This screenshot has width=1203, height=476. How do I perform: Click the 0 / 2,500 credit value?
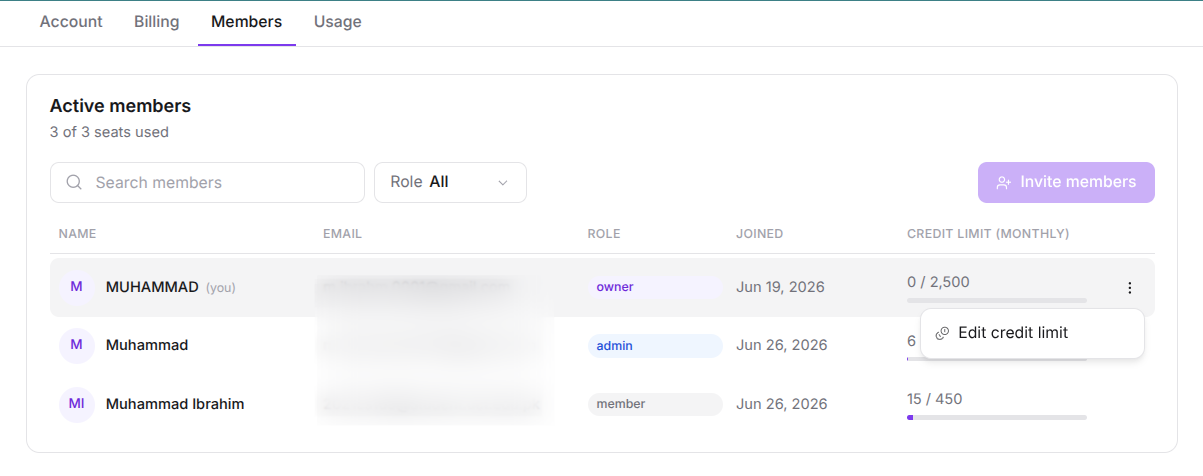938,282
